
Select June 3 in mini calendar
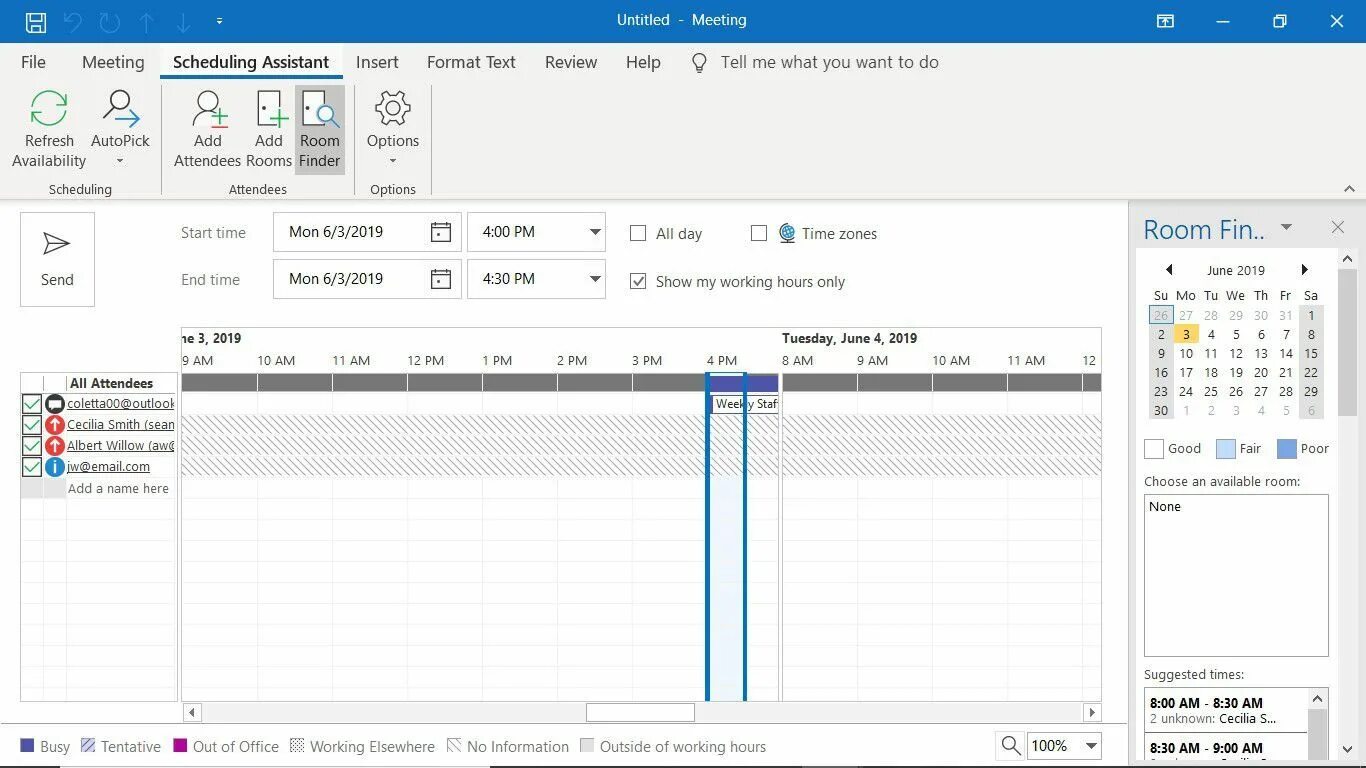[x=1186, y=334]
